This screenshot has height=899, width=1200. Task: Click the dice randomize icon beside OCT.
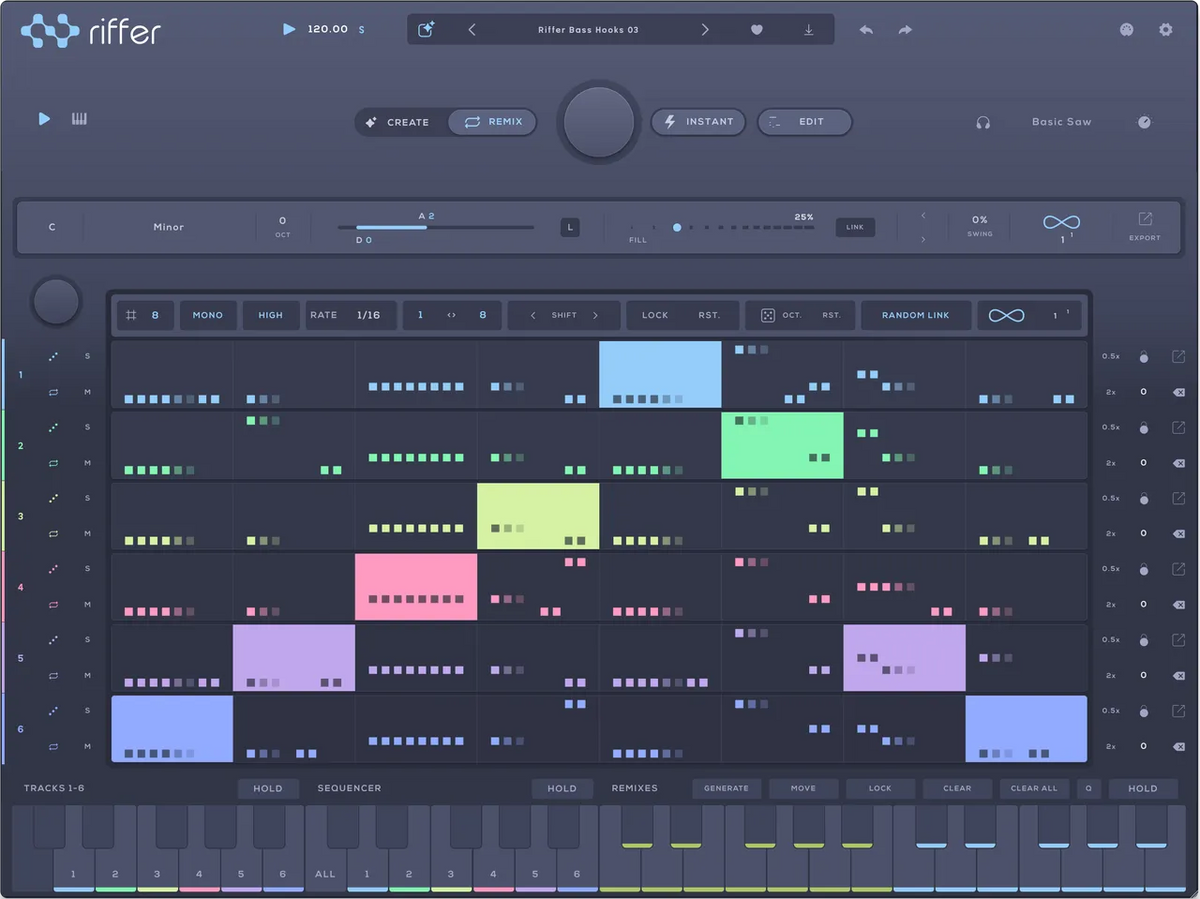pos(767,315)
